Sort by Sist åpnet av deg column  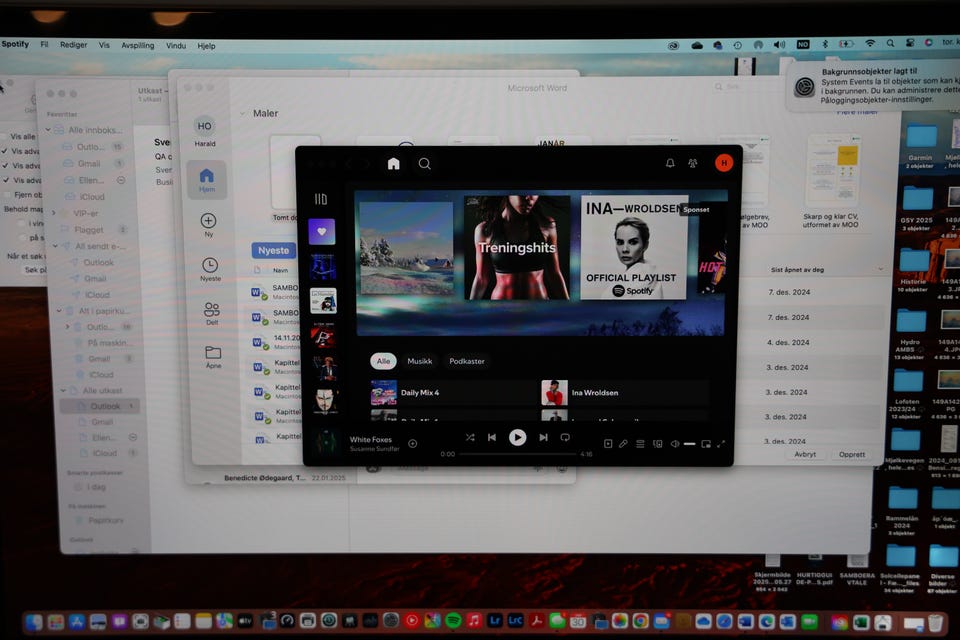pyautogui.click(x=797, y=269)
